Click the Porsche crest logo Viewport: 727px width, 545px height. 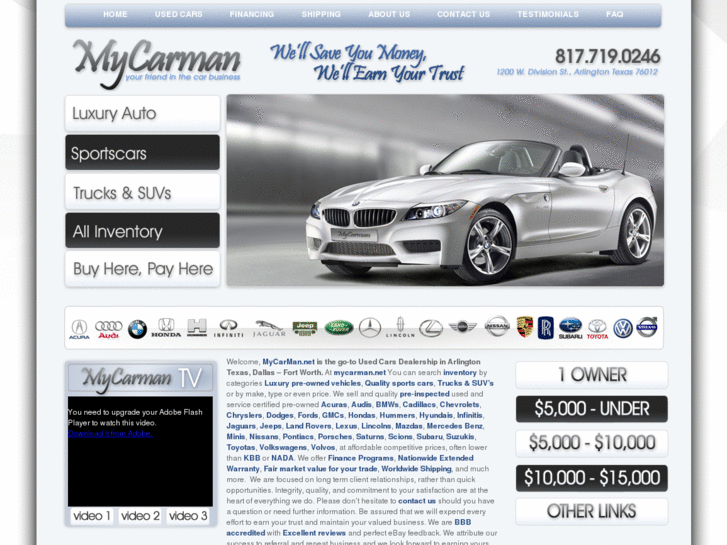[x=525, y=327]
